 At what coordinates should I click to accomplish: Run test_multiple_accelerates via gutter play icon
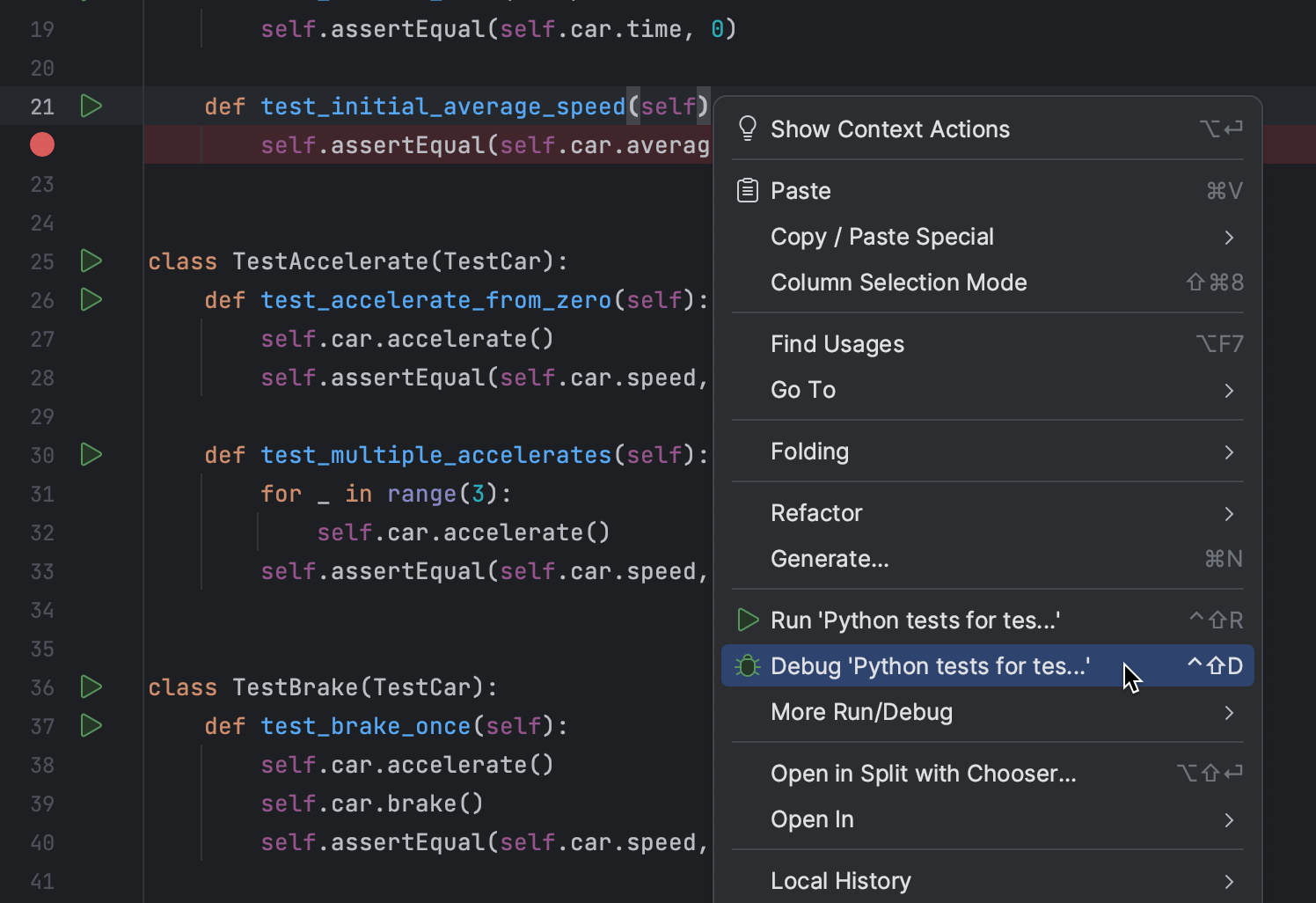91,454
